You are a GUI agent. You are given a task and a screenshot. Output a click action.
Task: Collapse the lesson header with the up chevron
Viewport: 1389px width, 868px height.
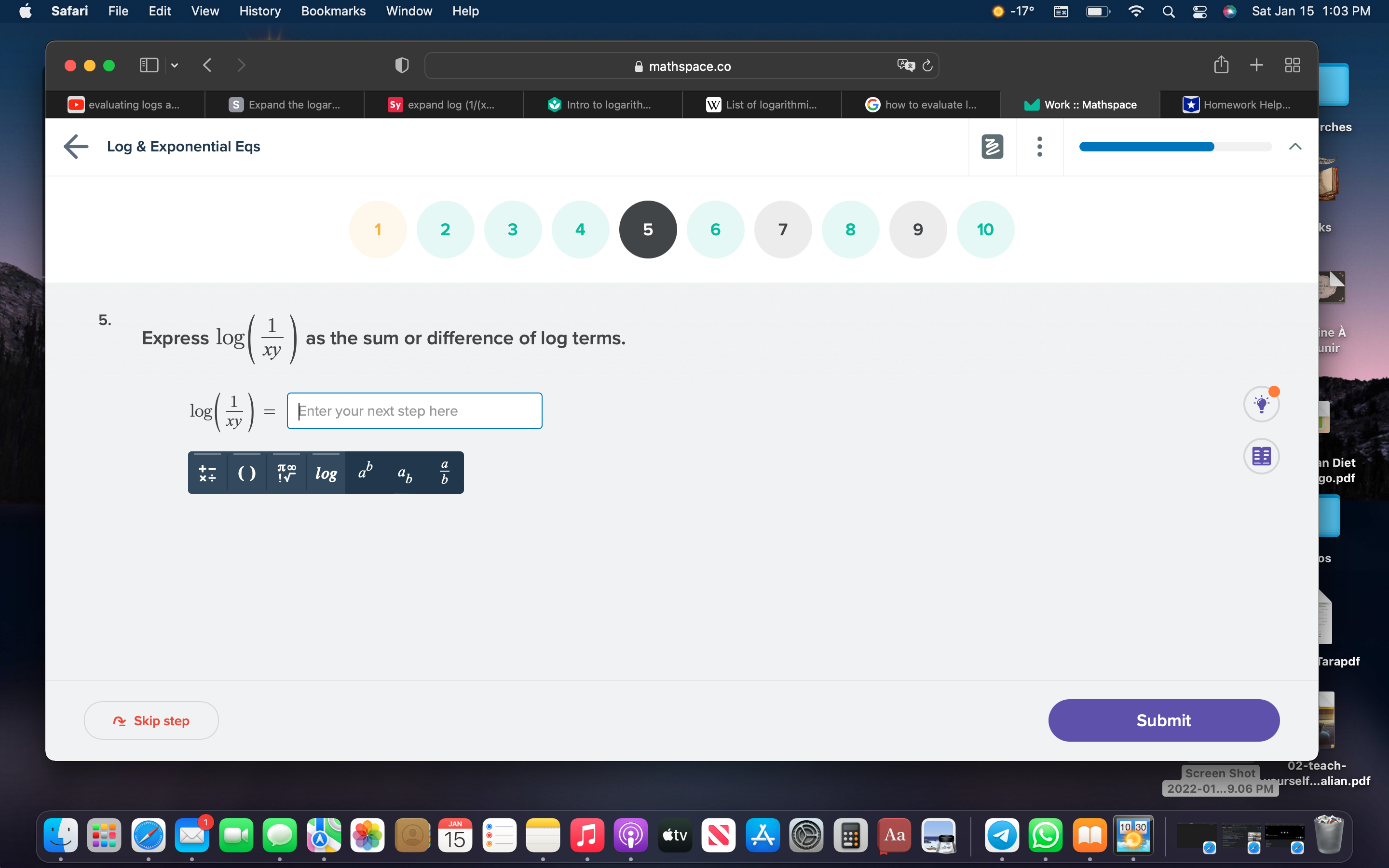1295,147
